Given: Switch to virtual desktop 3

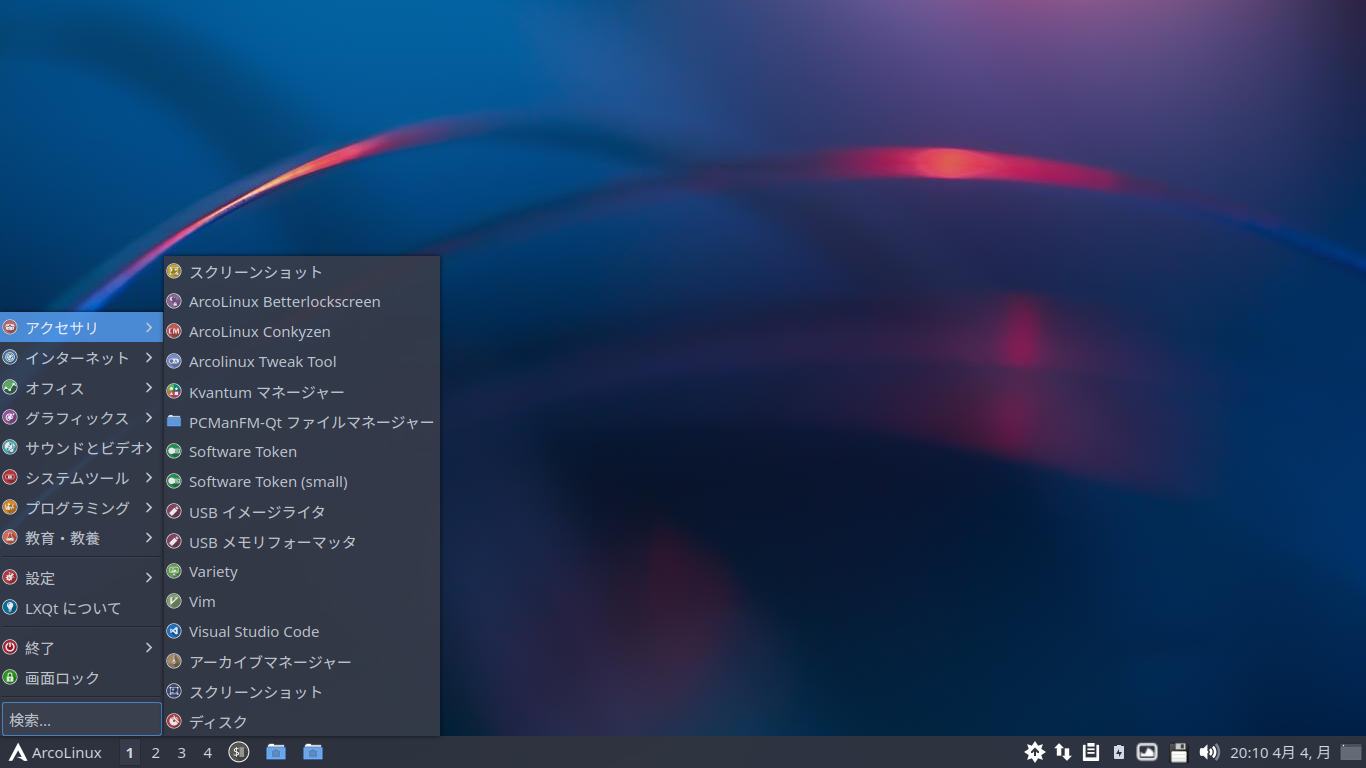Looking at the screenshot, I should pyautogui.click(x=182, y=752).
